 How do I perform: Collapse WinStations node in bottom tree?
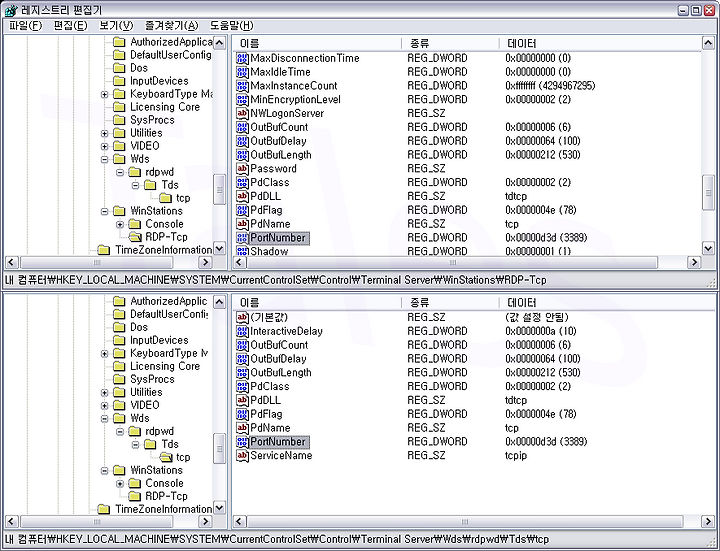(104, 470)
